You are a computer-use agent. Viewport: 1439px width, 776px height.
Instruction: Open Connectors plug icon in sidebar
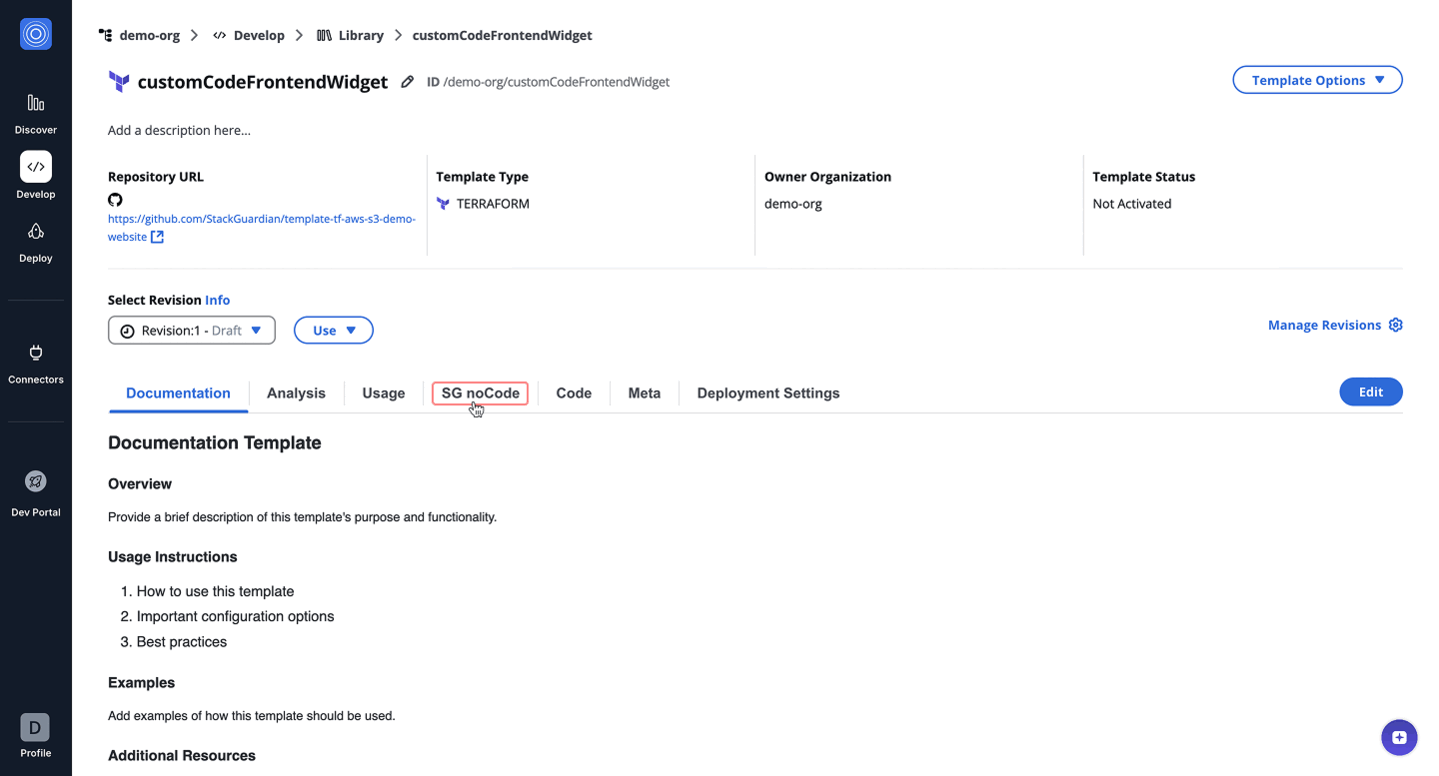pyautogui.click(x=36, y=353)
